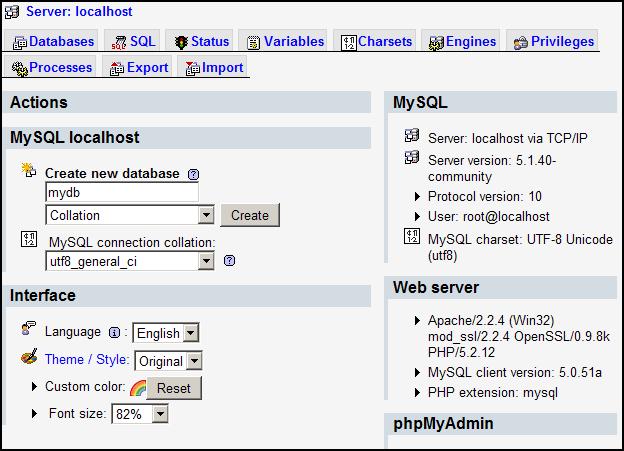Click the Custom color label
Image resolution: width=624 pixels, height=451 pixels.
[x=85, y=387]
